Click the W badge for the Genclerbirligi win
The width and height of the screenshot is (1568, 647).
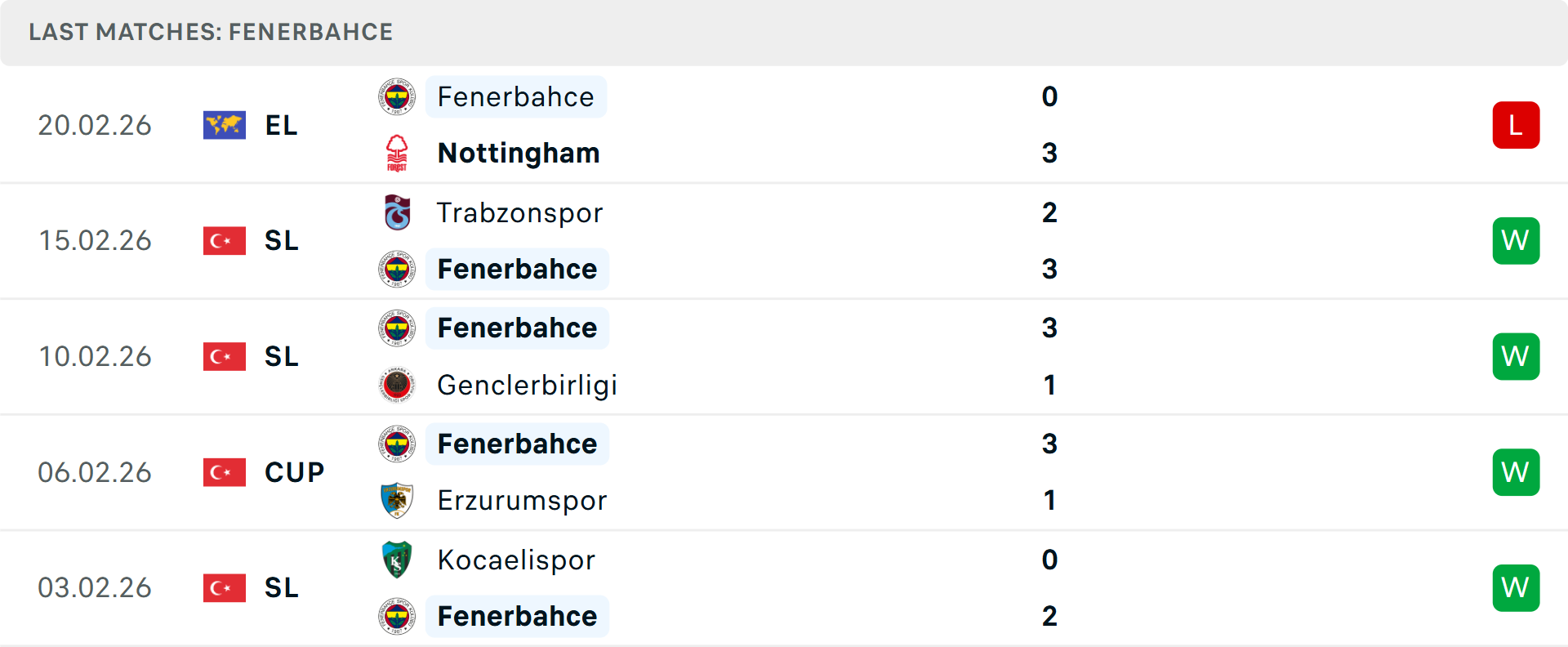click(x=1516, y=356)
